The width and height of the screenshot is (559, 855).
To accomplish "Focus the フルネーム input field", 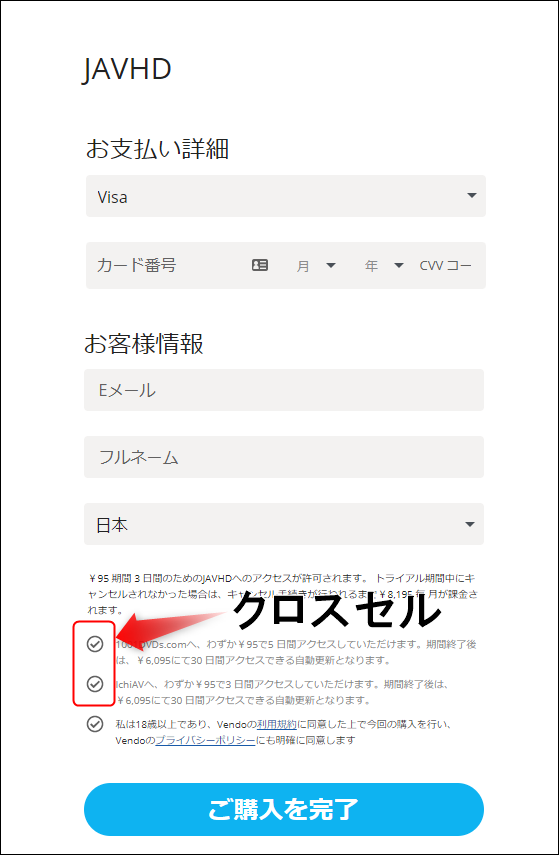I will (284, 457).
